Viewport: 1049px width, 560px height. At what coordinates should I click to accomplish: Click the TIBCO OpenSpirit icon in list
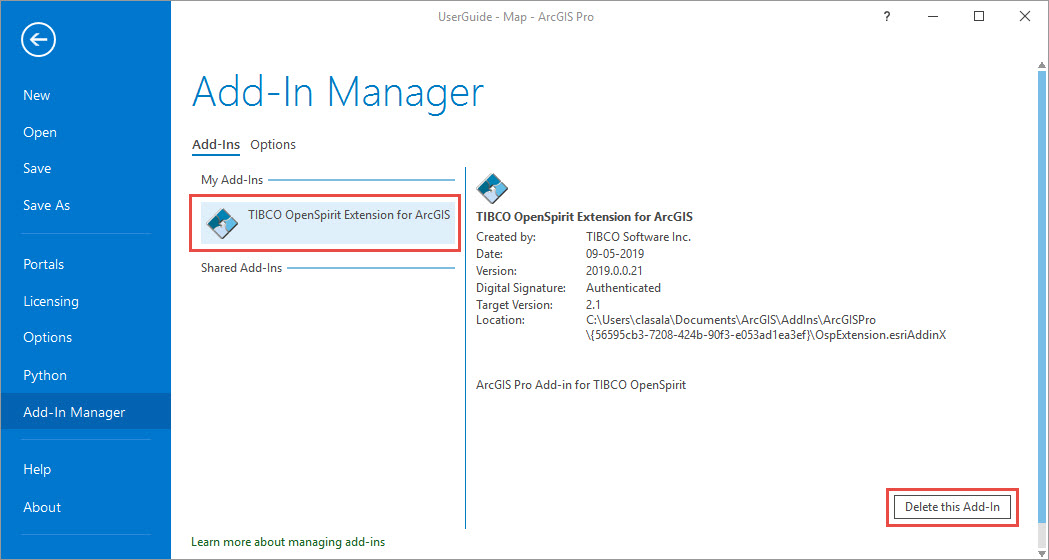222,223
